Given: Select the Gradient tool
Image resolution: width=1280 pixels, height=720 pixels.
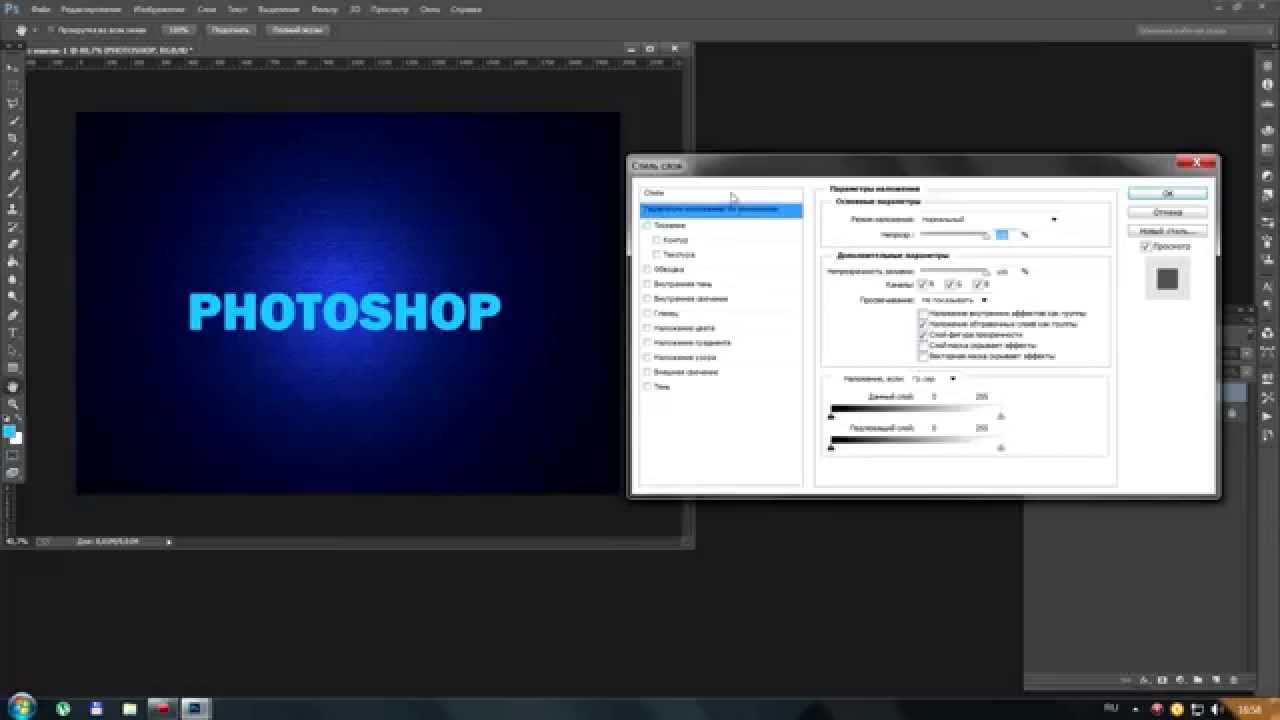Looking at the screenshot, I should 13,262.
